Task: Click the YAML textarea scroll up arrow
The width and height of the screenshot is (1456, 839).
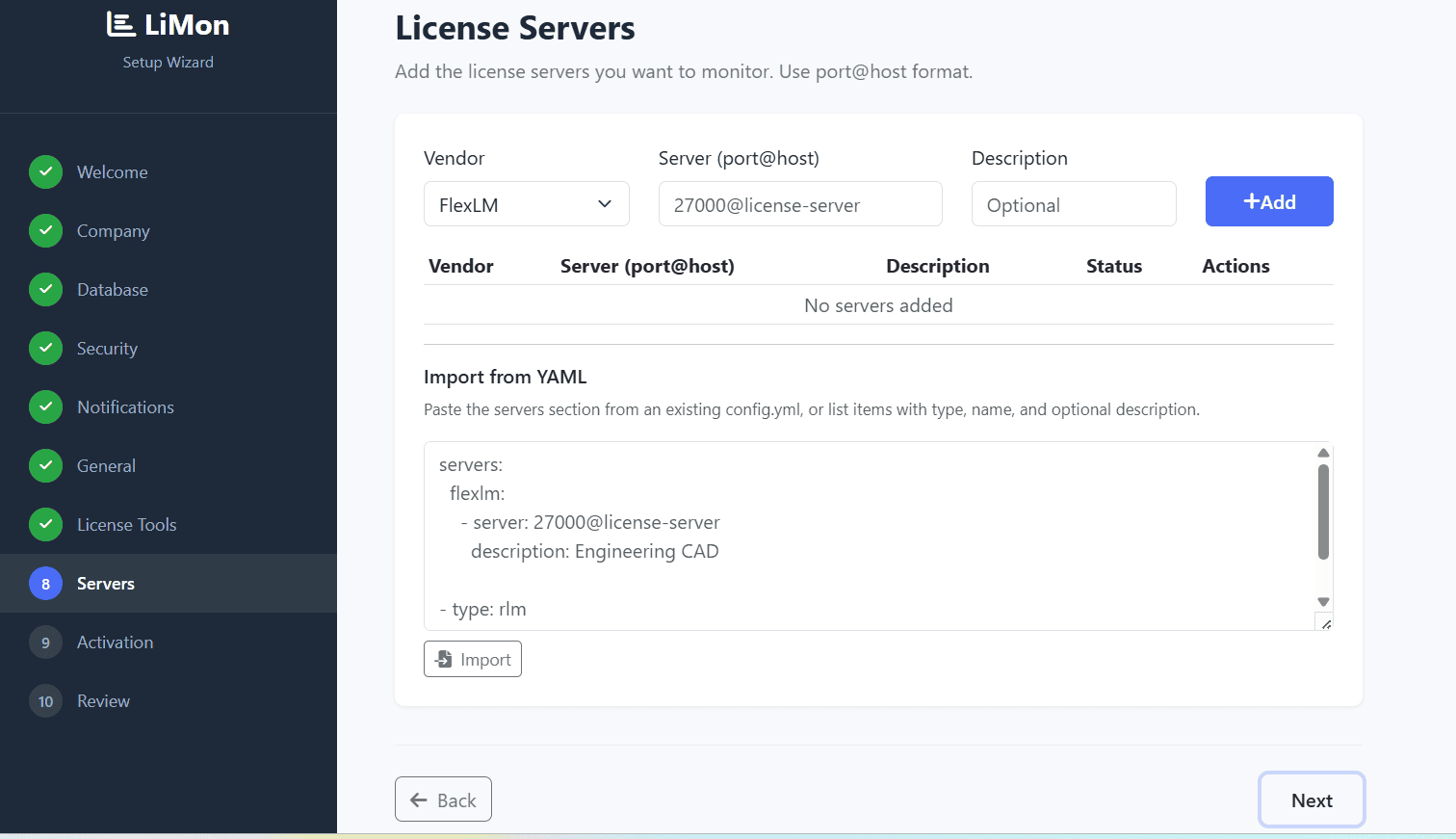Action: pos(1323,453)
